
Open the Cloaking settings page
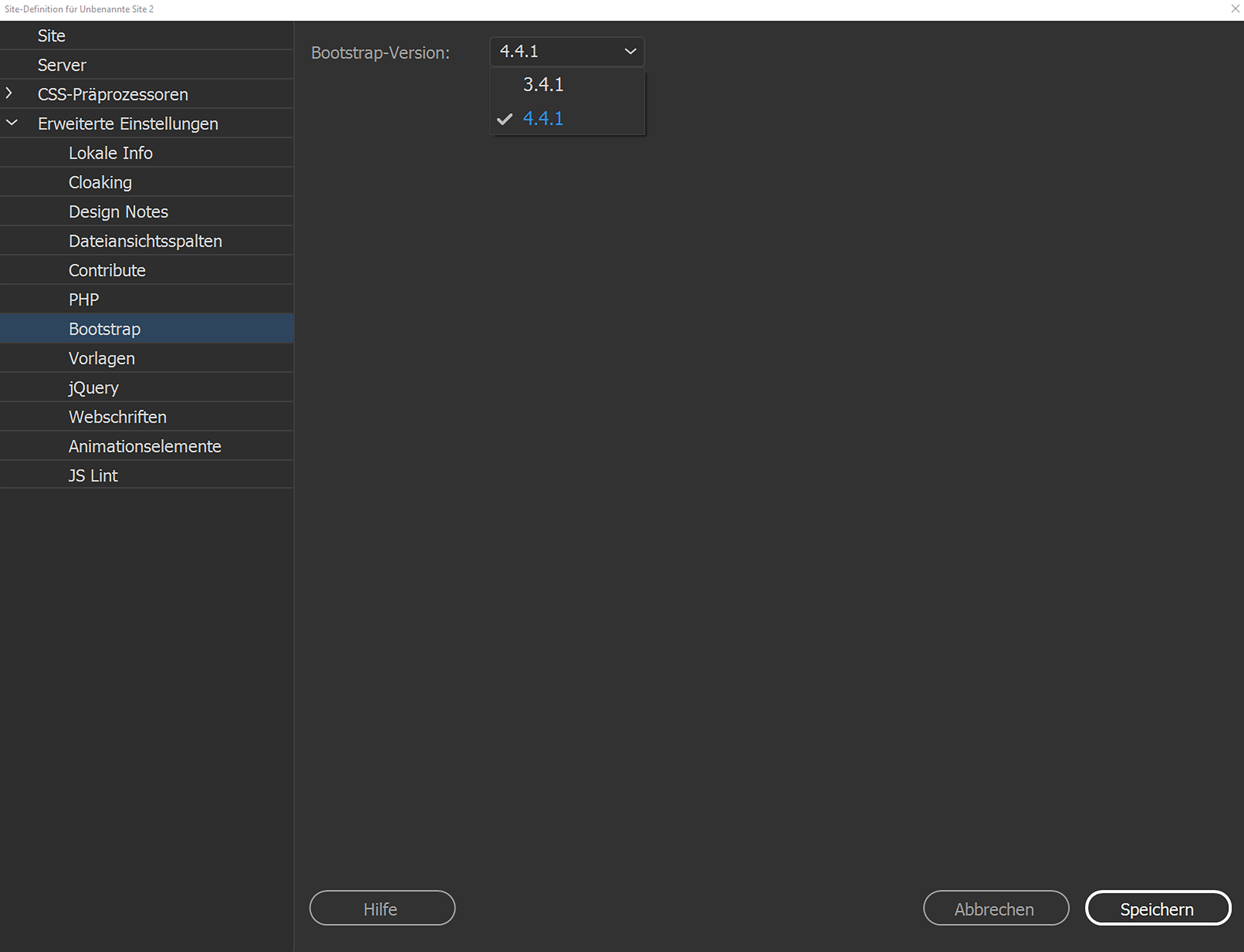pos(100,182)
